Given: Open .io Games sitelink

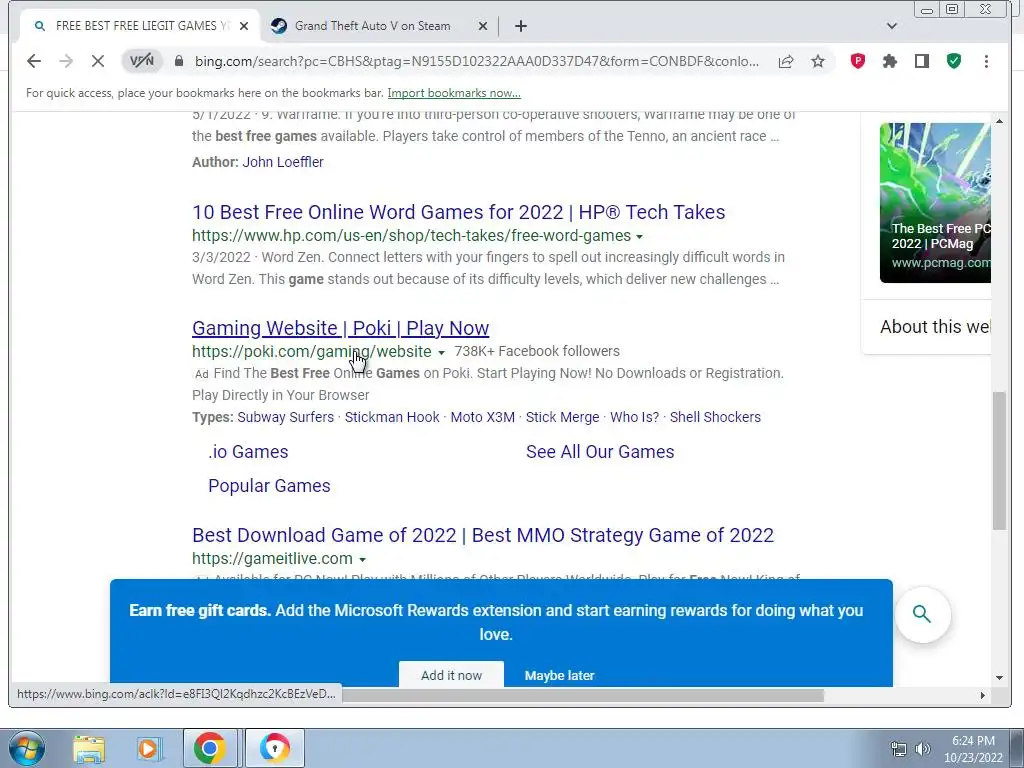Looking at the screenshot, I should (x=248, y=452).
